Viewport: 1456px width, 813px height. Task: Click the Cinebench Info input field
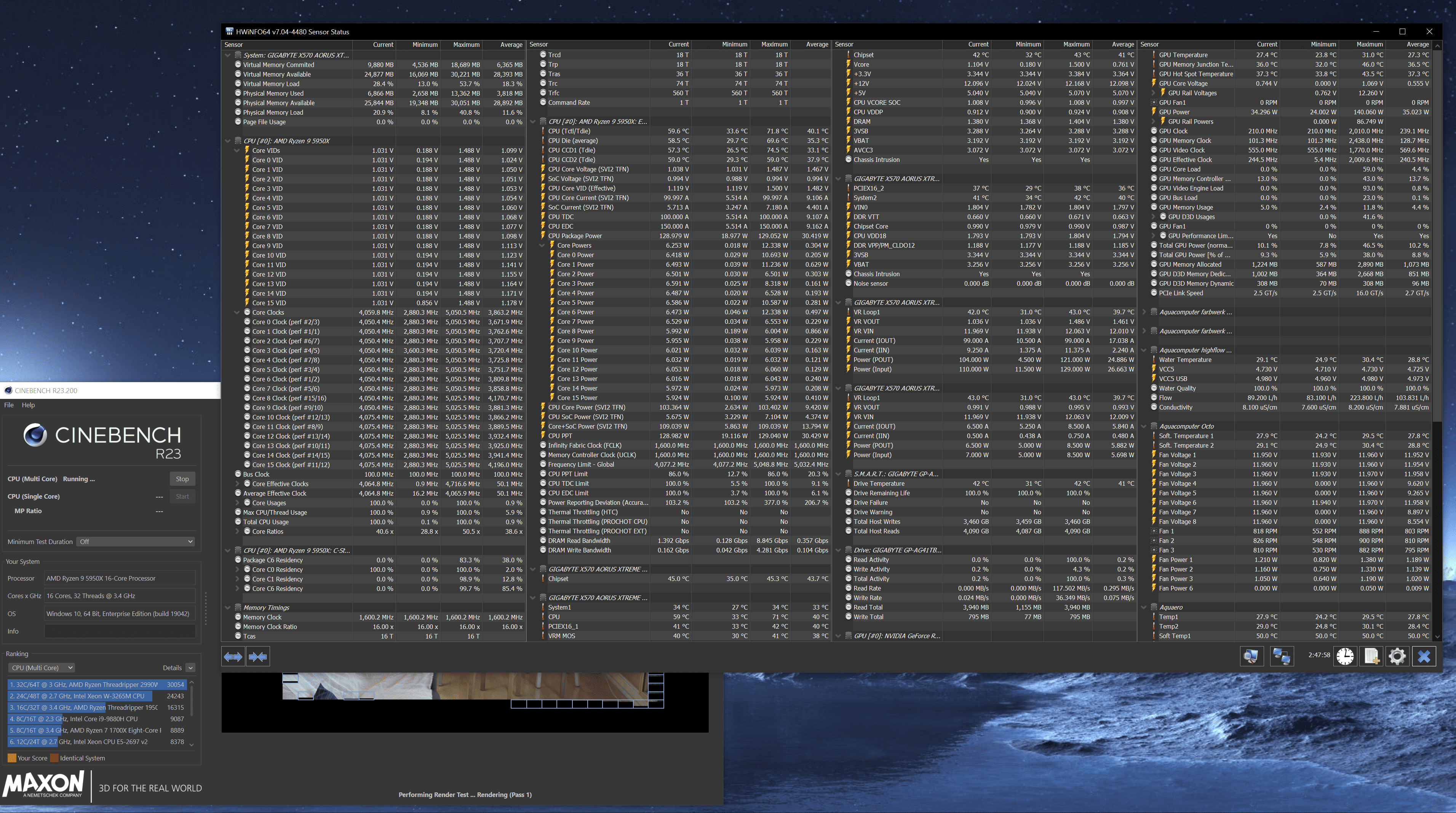pyautogui.click(x=120, y=631)
